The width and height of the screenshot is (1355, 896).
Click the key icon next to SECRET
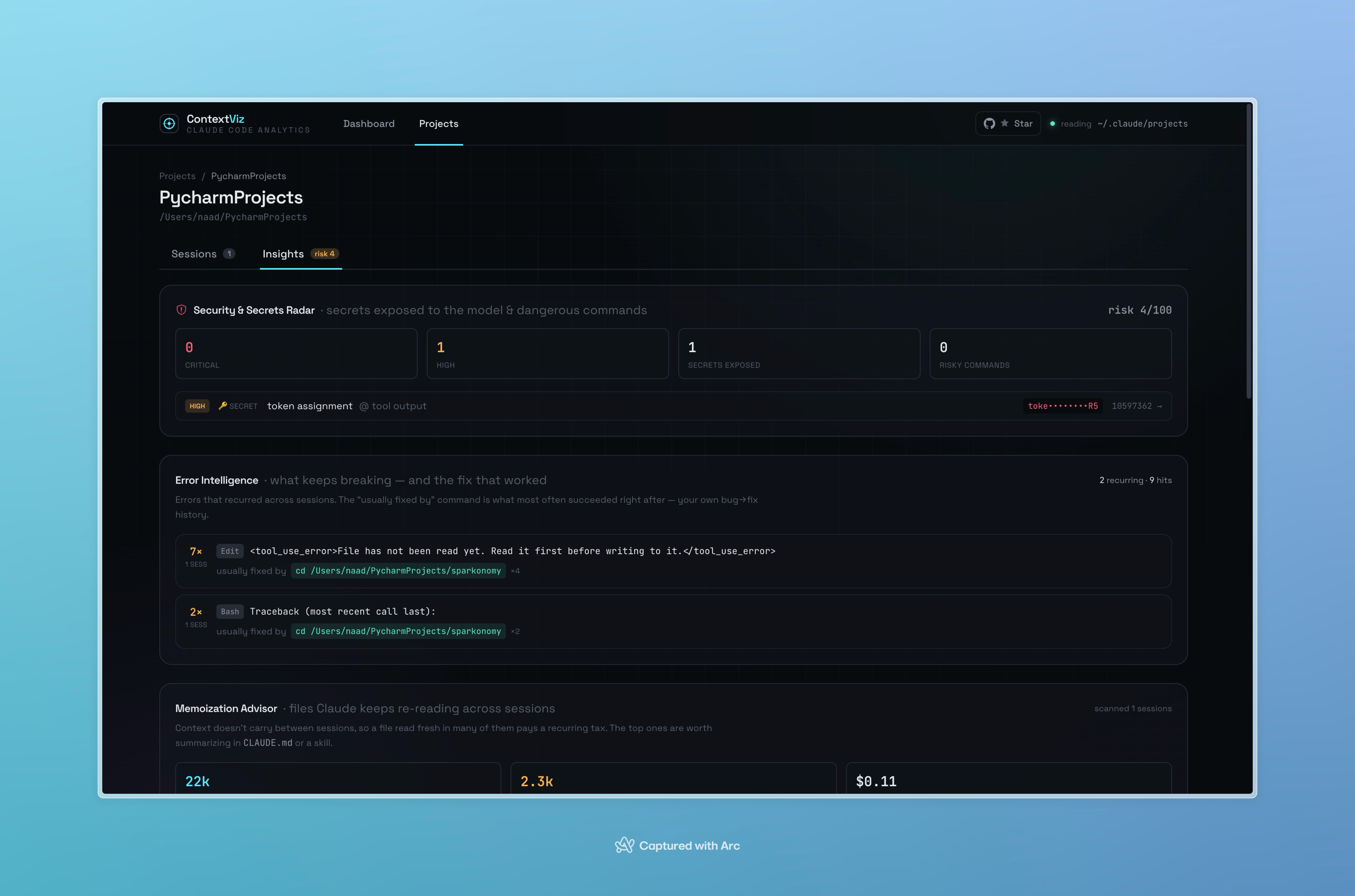[223, 406]
